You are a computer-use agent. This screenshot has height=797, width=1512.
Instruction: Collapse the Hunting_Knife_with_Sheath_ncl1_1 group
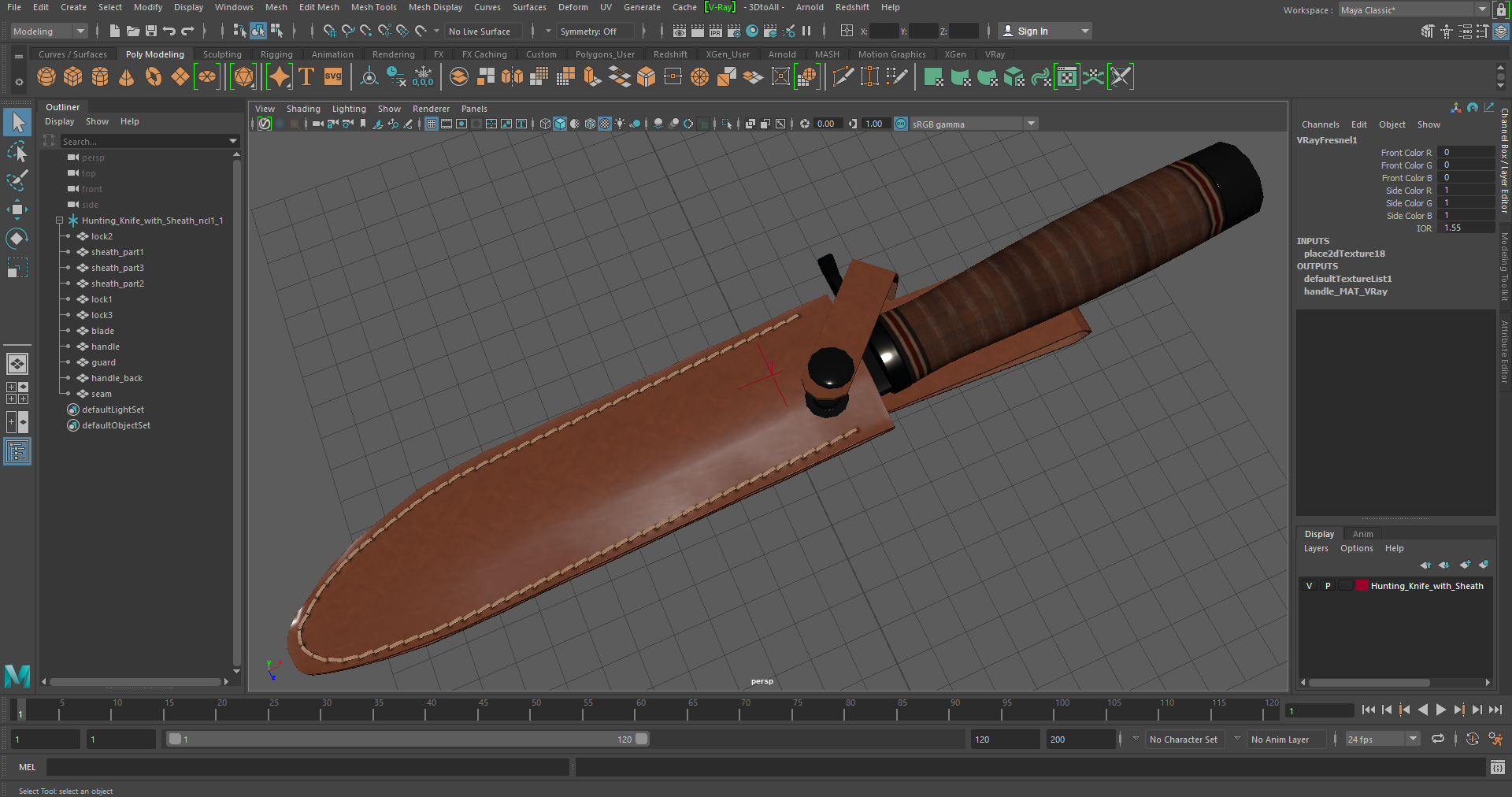59,221
